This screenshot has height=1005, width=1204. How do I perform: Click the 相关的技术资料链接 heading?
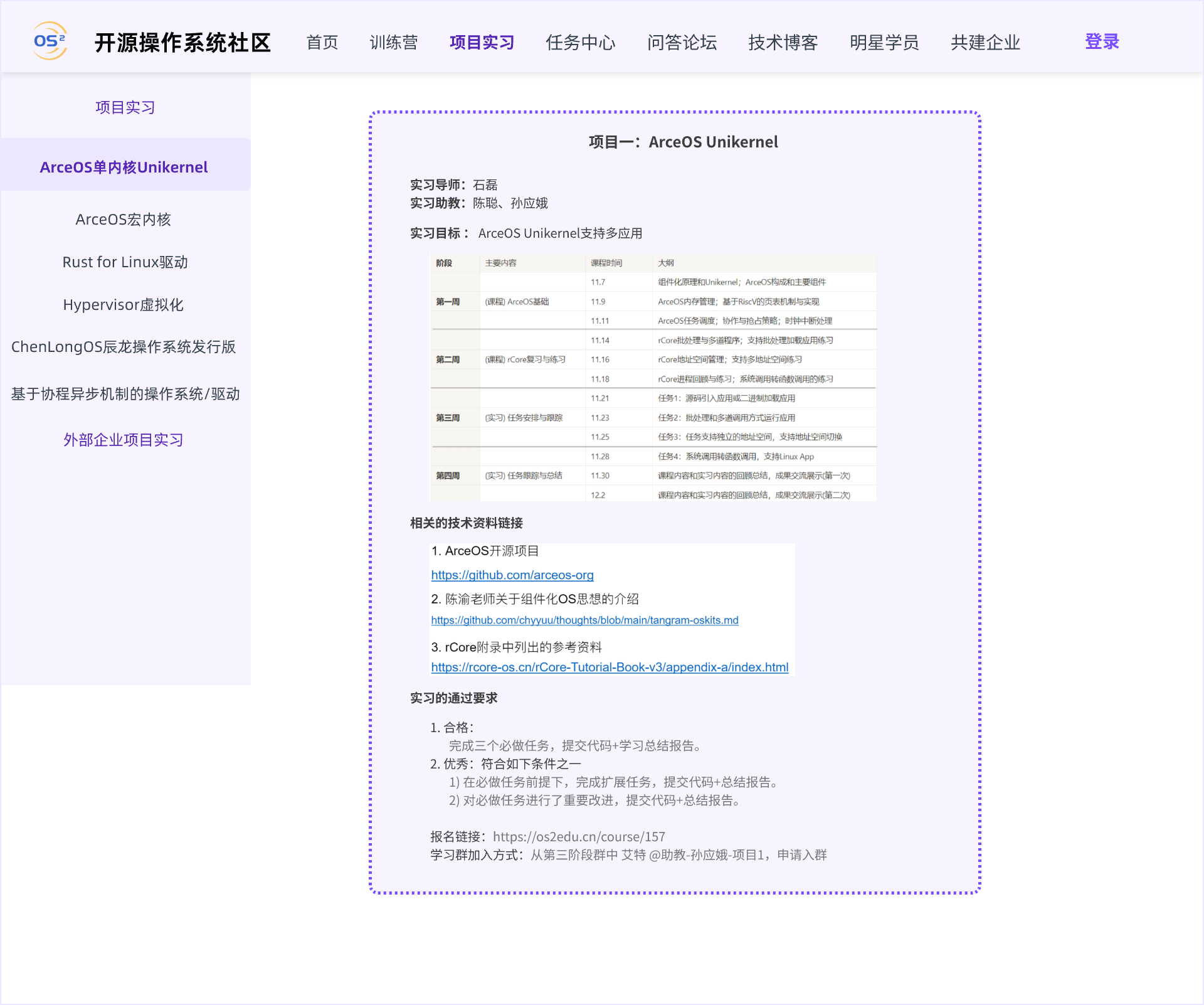pyautogui.click(x=467, y=523)
